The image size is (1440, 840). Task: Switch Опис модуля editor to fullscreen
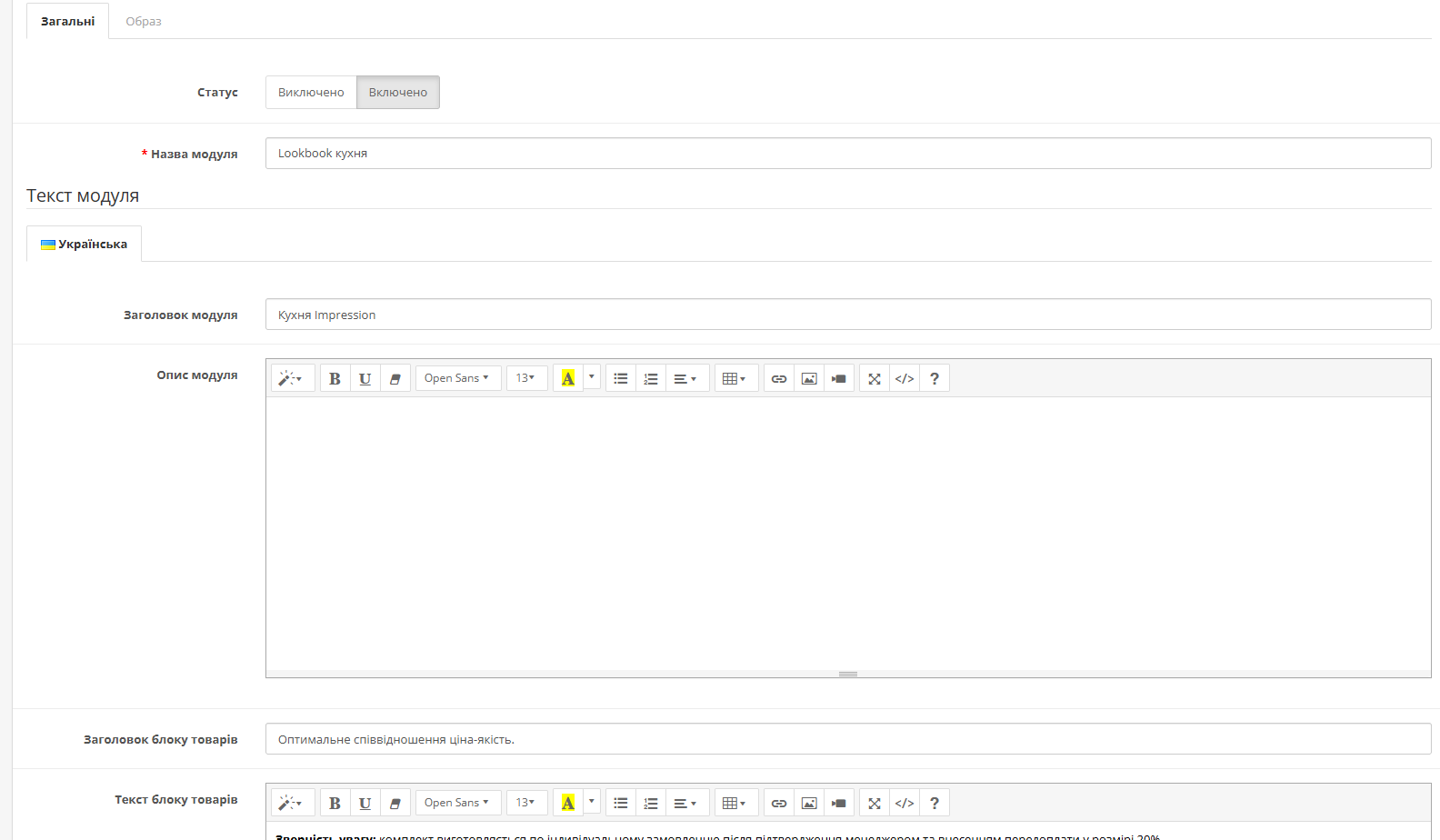[x=875, y=378]
